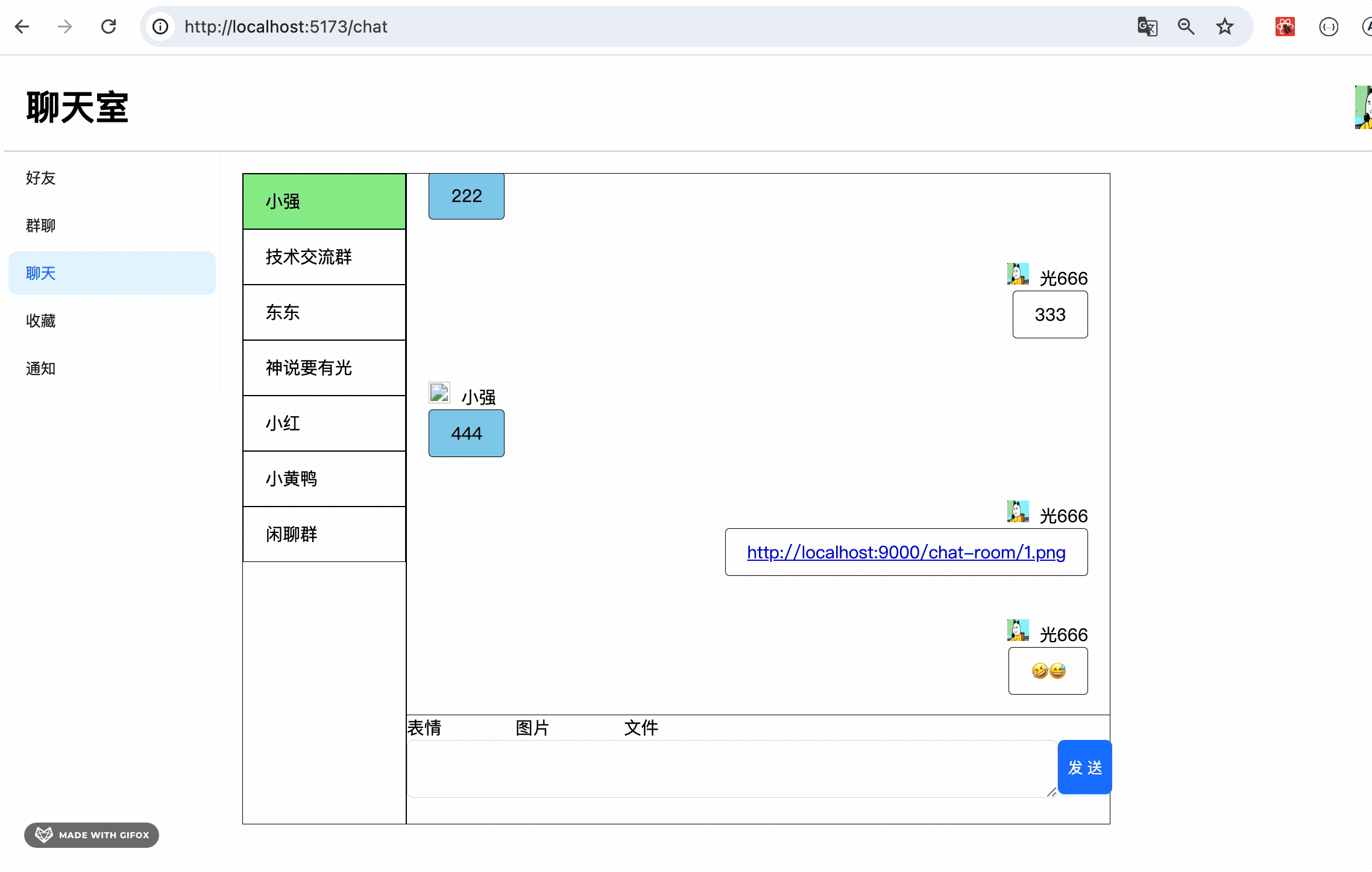Click the browser back arrow
The height and width of the screenshot is (872, 1372).
[x=22, y=27]
